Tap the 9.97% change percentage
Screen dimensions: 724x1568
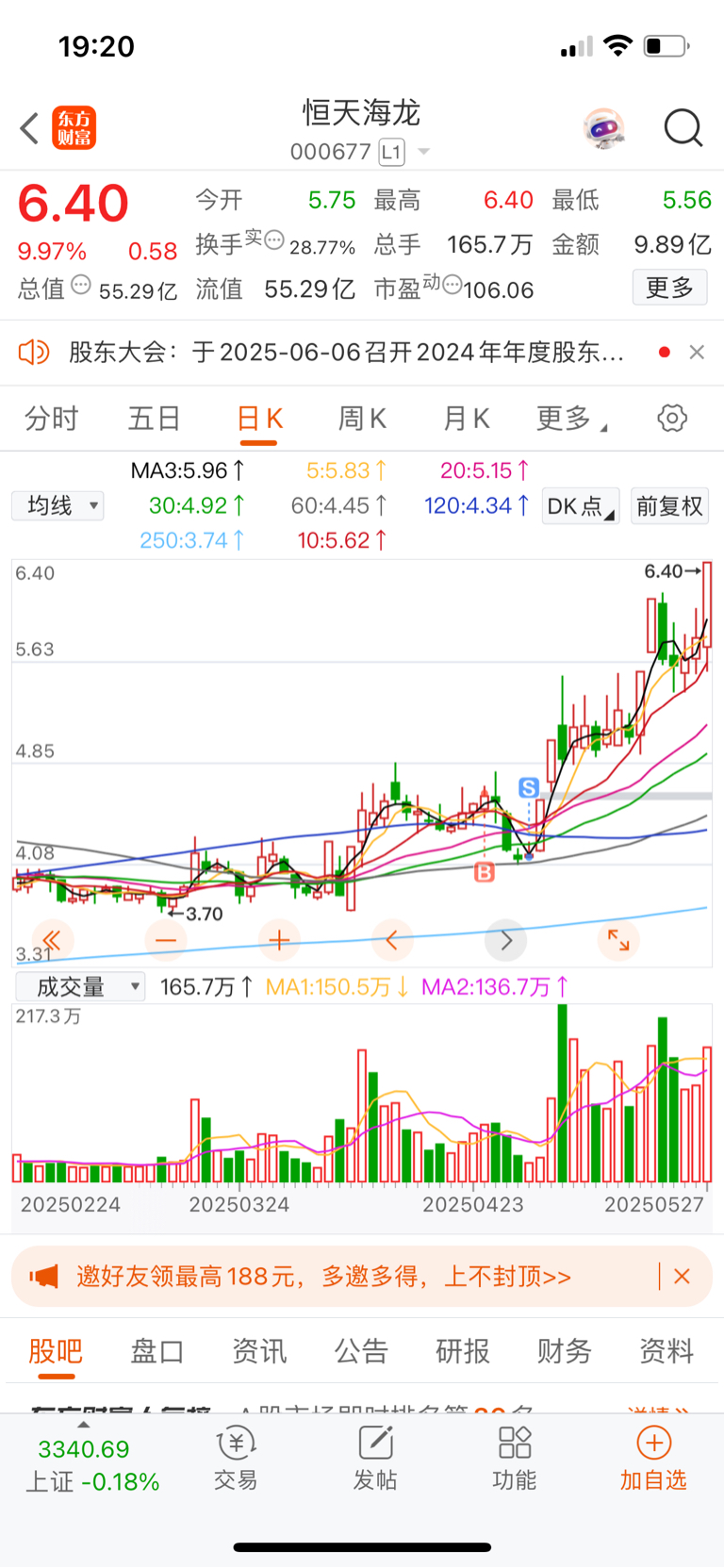tap(52, 252)
